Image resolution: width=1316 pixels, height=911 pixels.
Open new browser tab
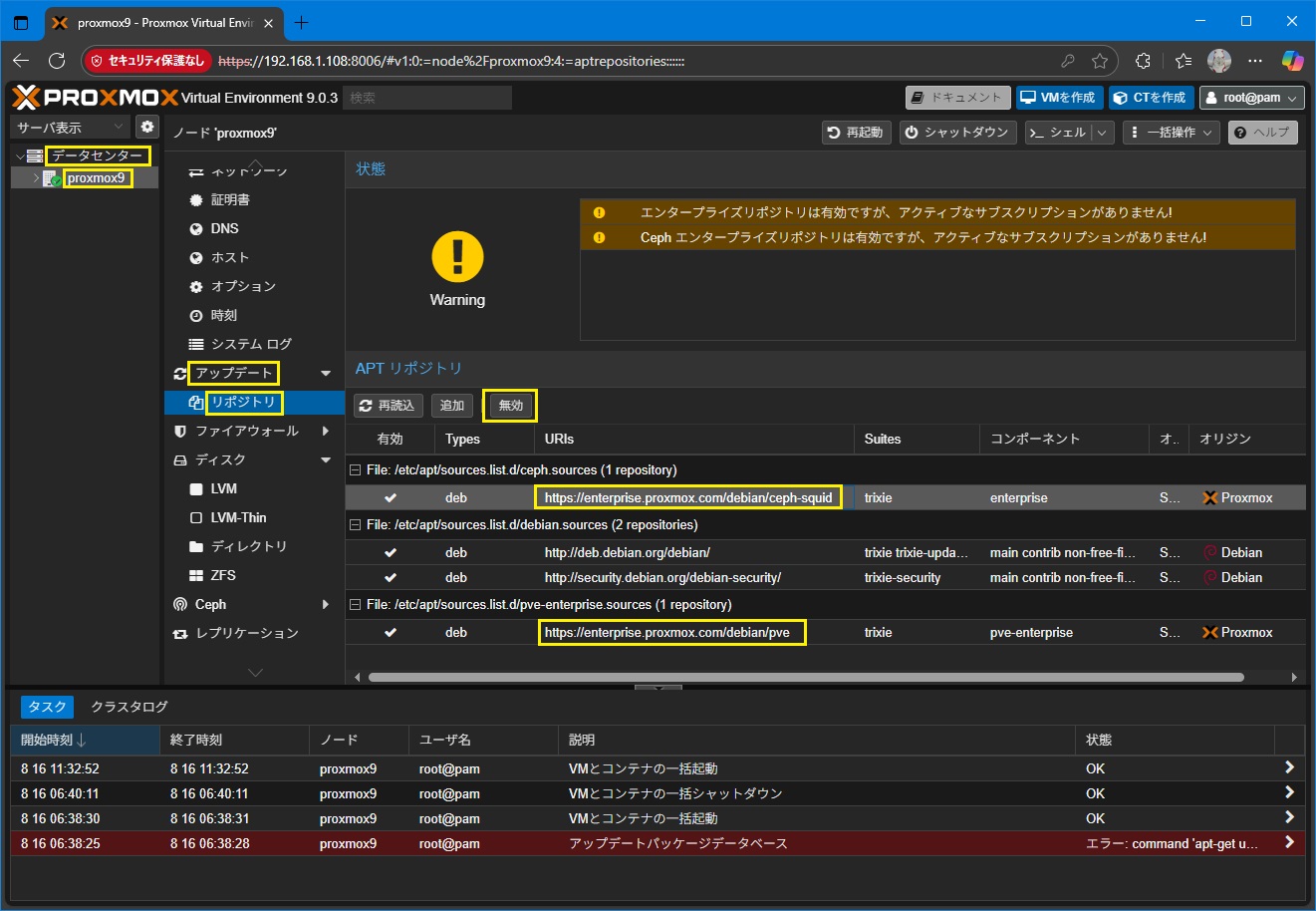pos(302,22)
